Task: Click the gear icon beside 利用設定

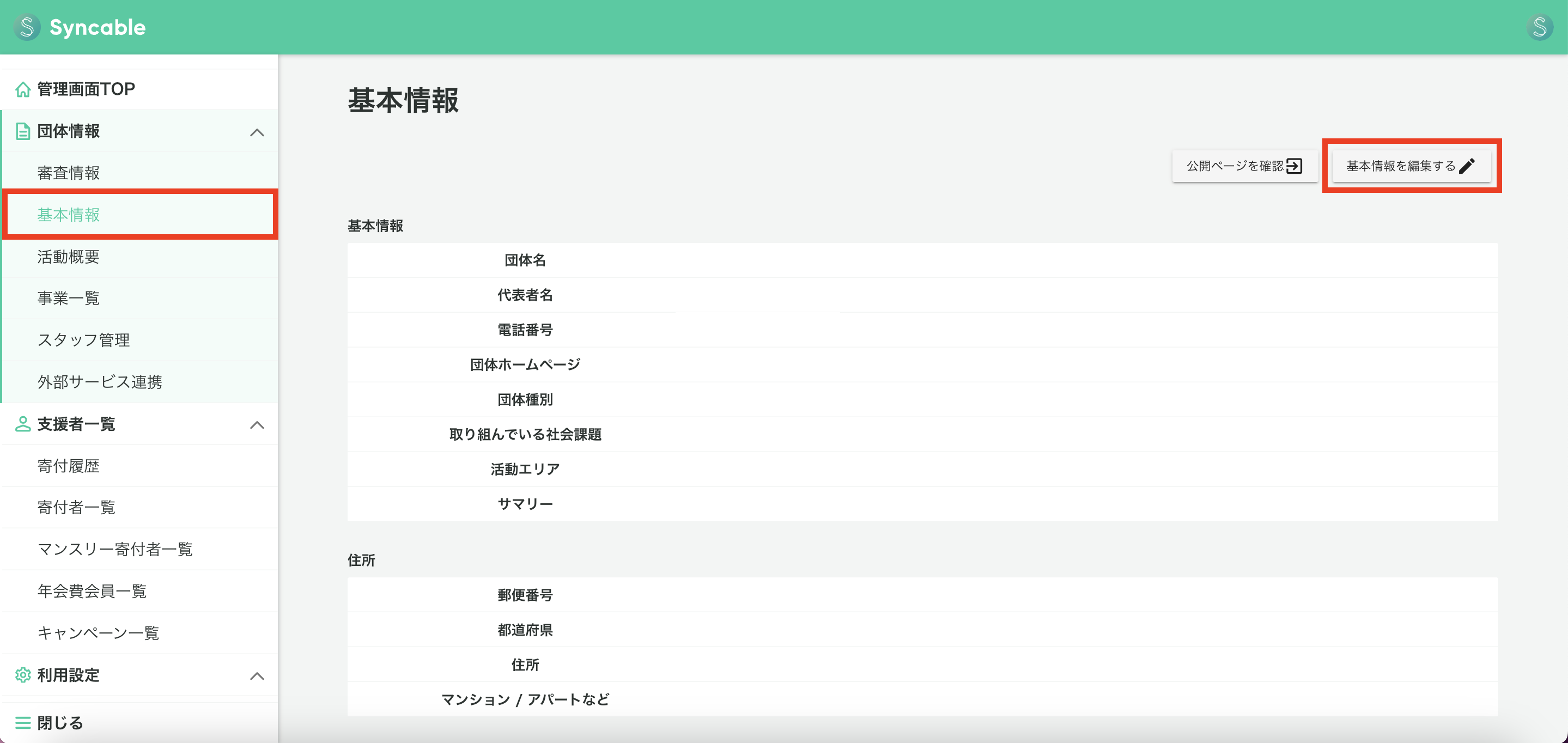Action: (23, 675)
